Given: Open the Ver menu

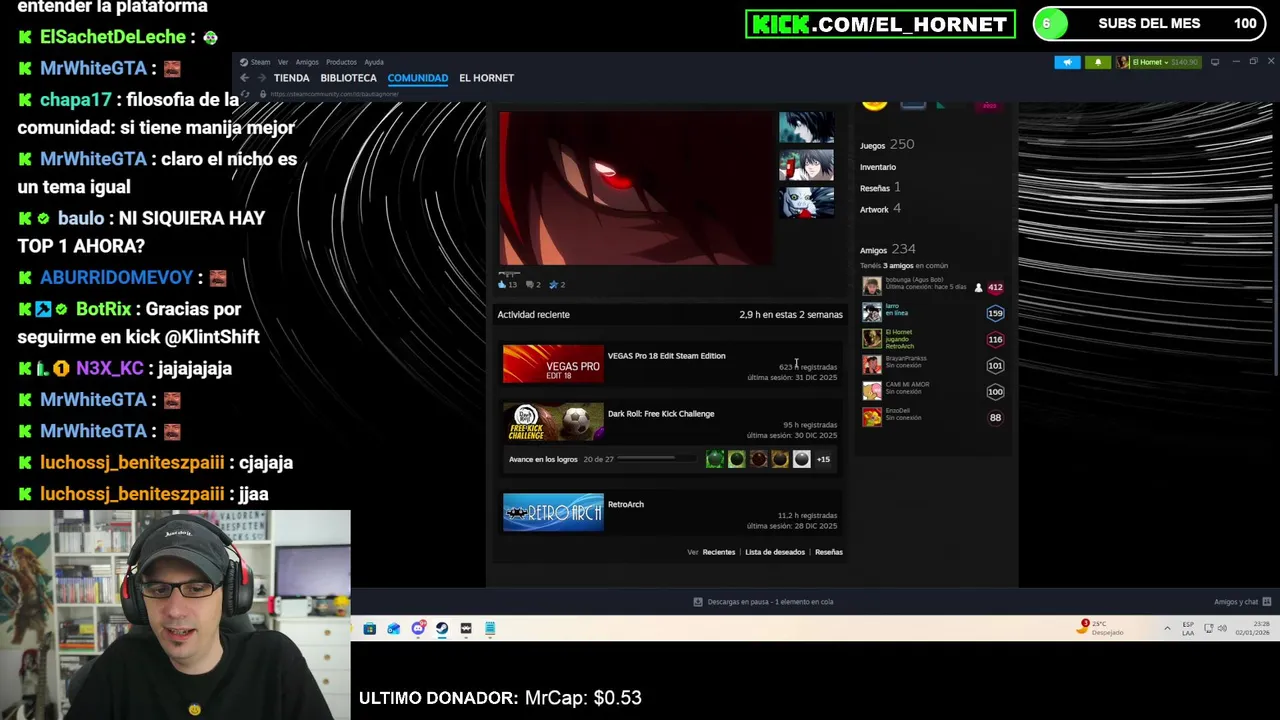Looking at the screenshot, I should tap(283, 62).
